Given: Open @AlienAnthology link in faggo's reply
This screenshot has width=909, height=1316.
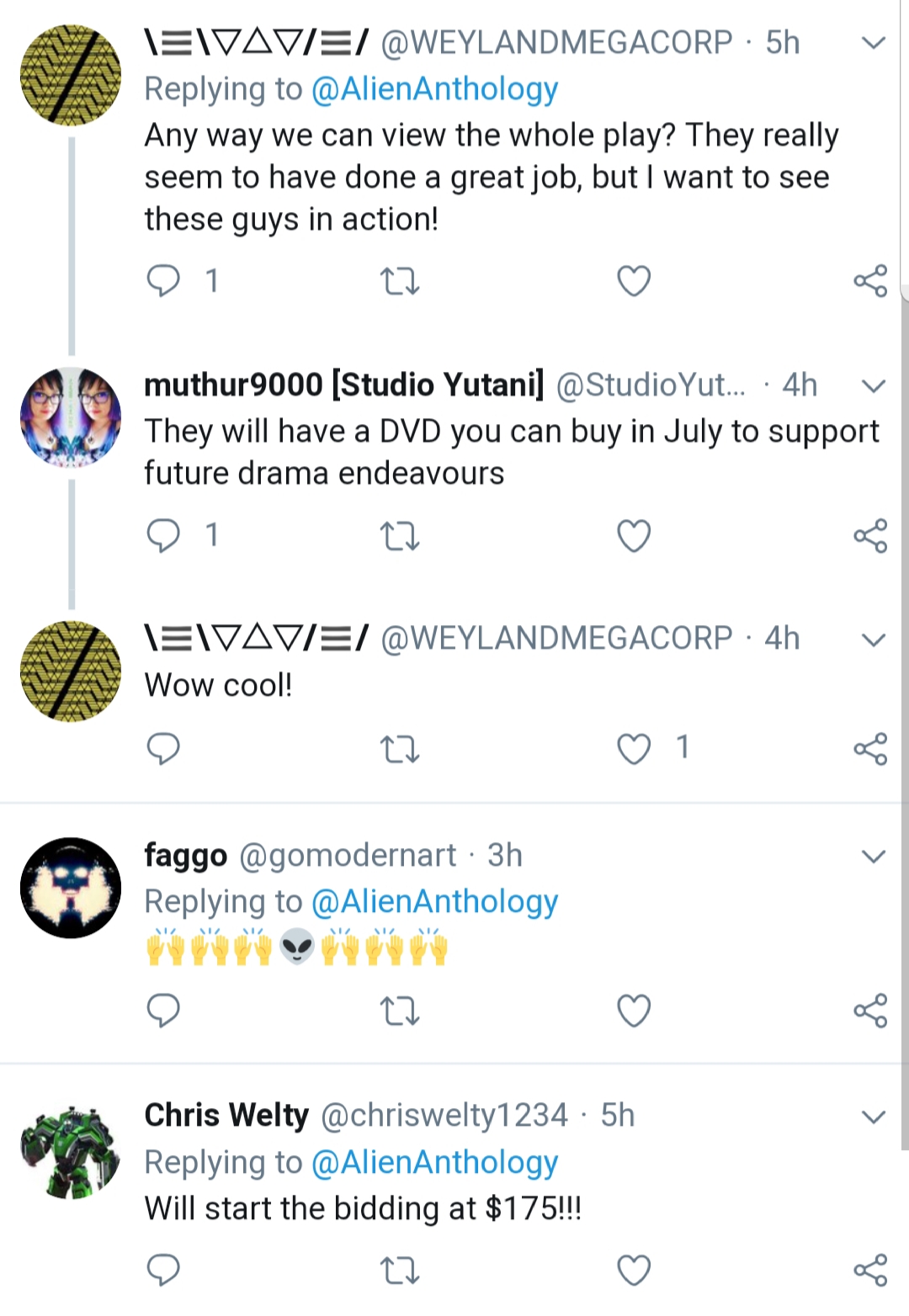Looking at the screenshot, I should tap(434, 901).
